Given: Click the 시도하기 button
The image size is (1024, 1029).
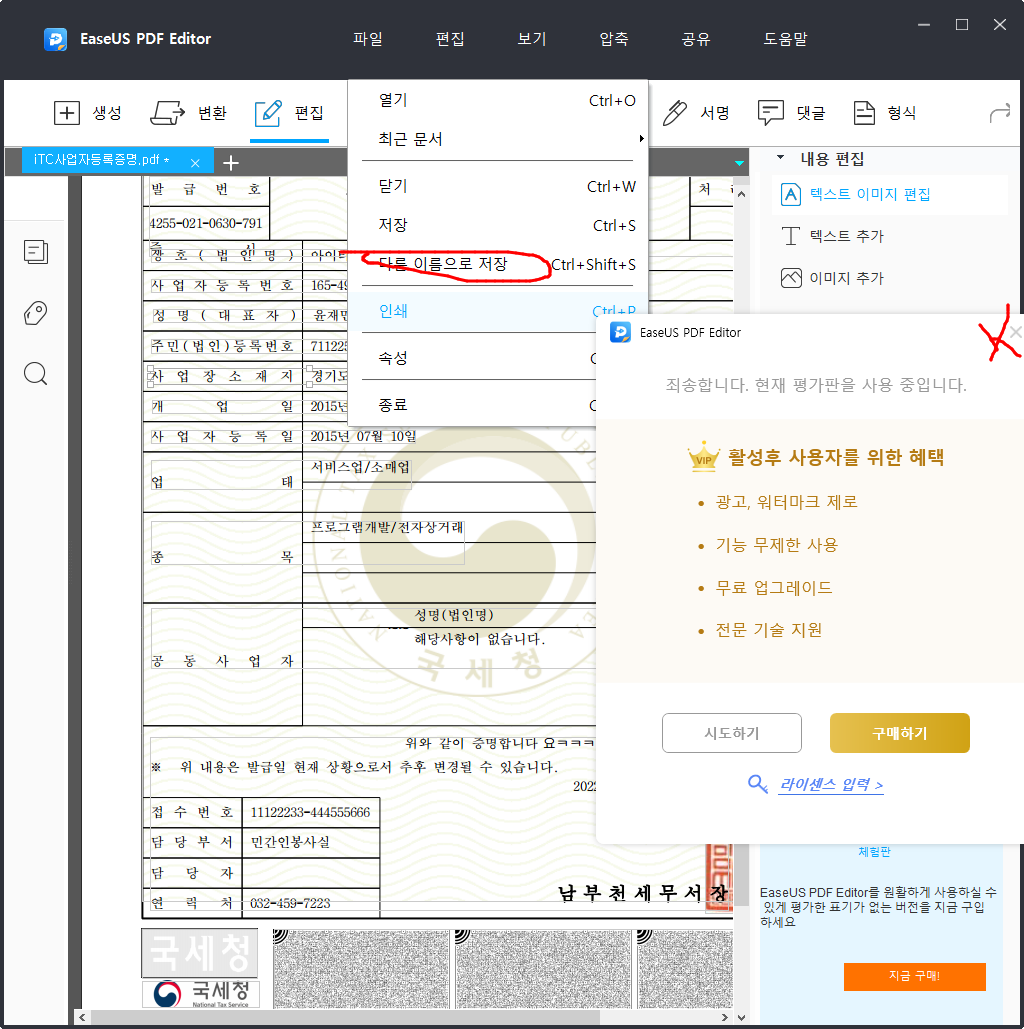Looking at the screenshot, I should pos(732,733).
